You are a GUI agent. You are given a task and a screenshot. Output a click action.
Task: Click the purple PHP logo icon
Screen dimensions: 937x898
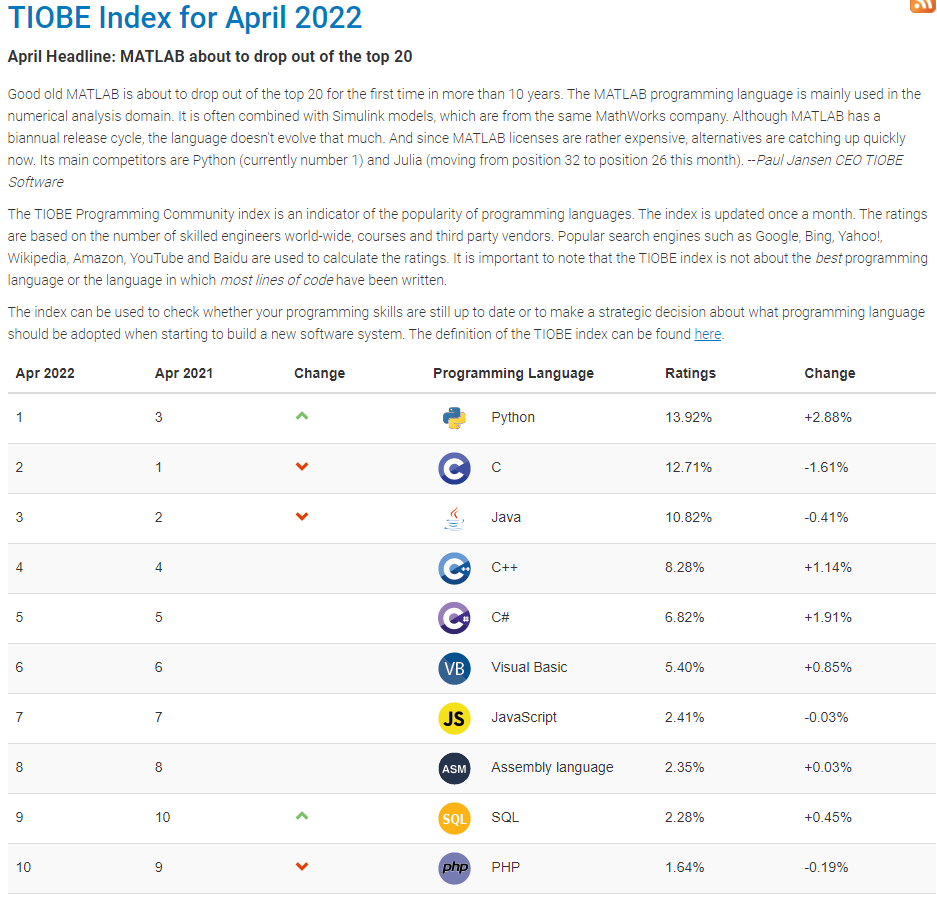click(454, 868)
